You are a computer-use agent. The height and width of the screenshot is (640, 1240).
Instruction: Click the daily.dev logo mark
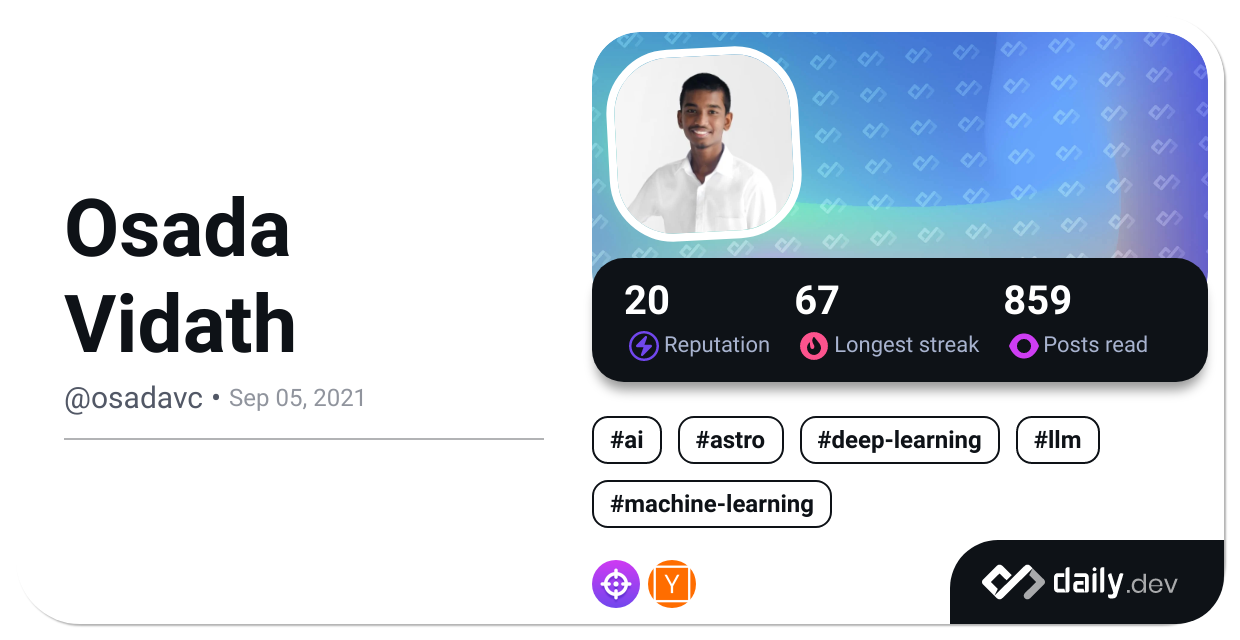[x=1012, y=582]
